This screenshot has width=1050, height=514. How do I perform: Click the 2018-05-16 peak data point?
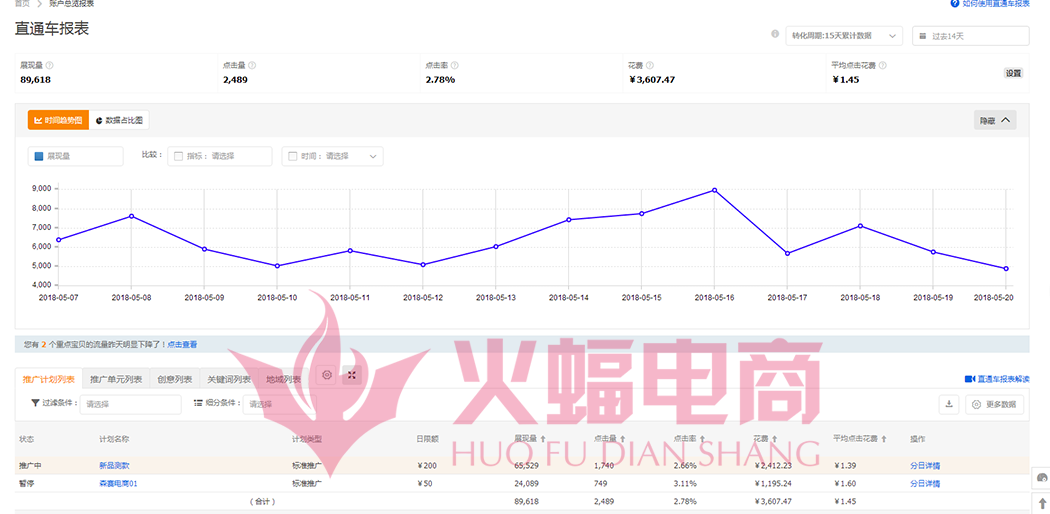pyautogui.click(x=714, y=190)
